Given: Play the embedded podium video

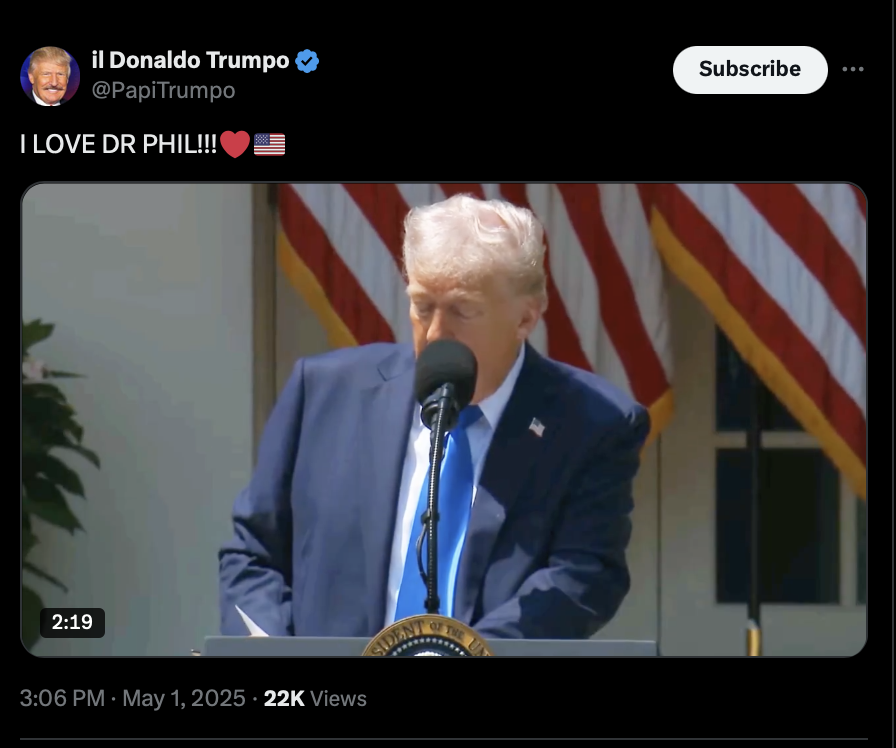Looking at the screenshot, I should tap(444, 419).
